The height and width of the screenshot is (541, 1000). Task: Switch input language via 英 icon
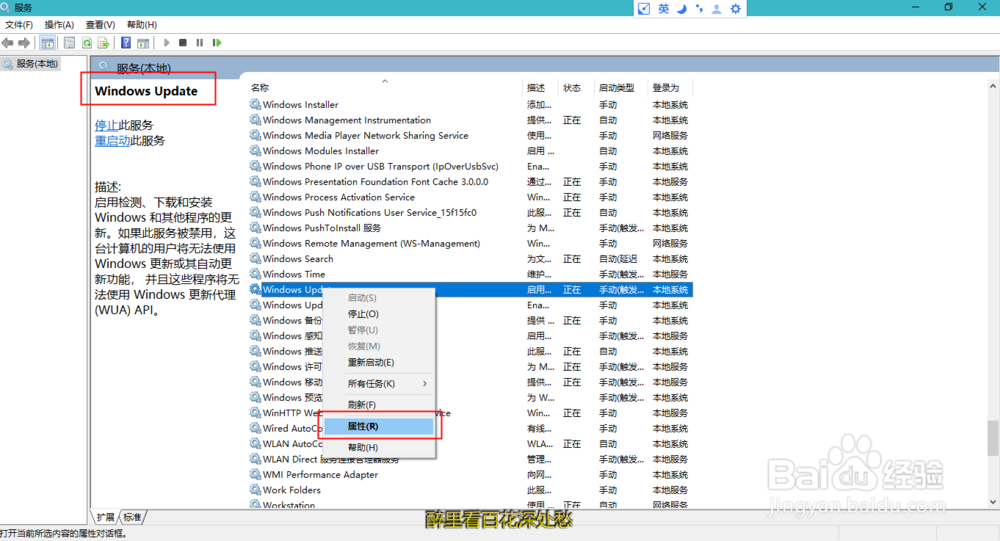(x=663, y=9)
